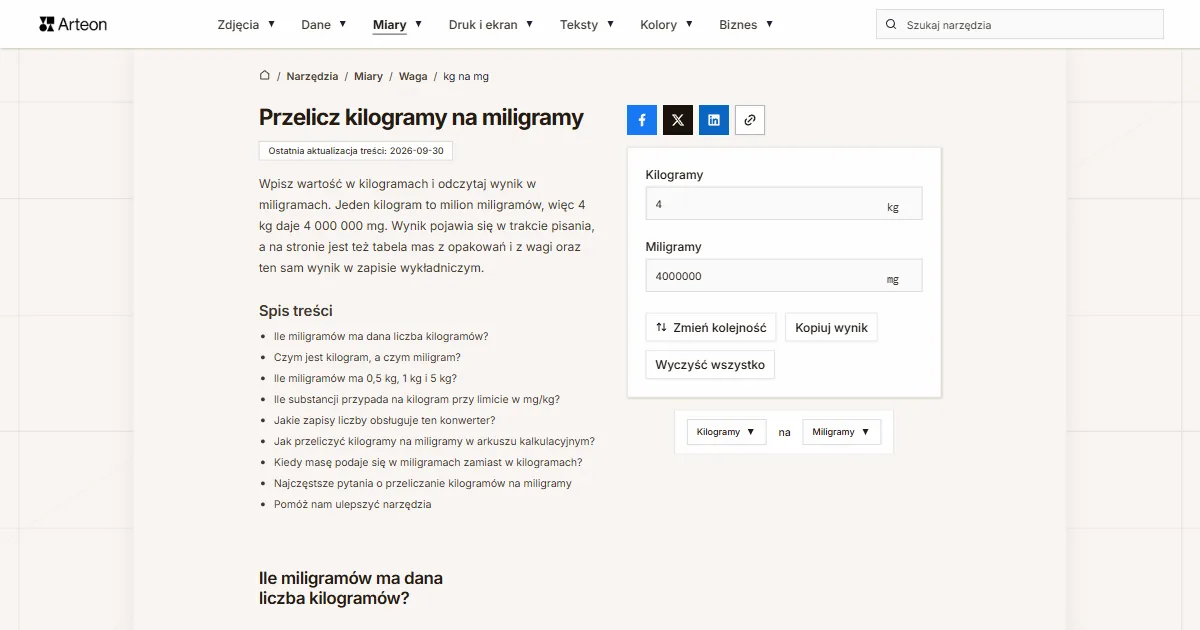Click Zmień kolejność button
Screen dimensions: 1200x630
pos(711,327)
